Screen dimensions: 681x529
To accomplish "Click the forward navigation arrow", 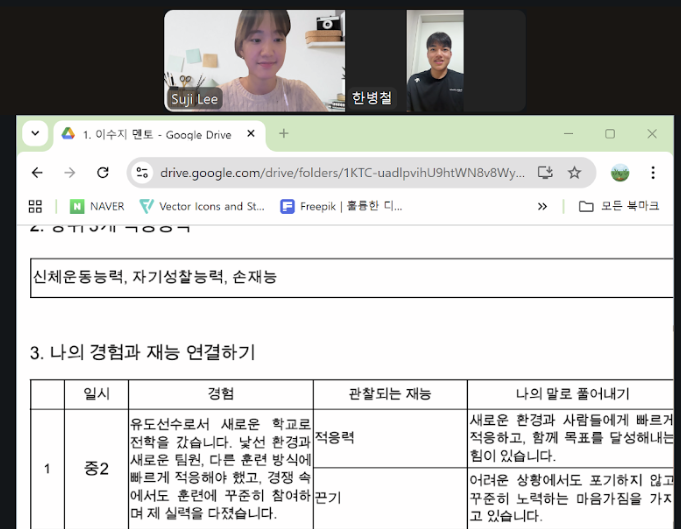I will (x=69, y=173).
